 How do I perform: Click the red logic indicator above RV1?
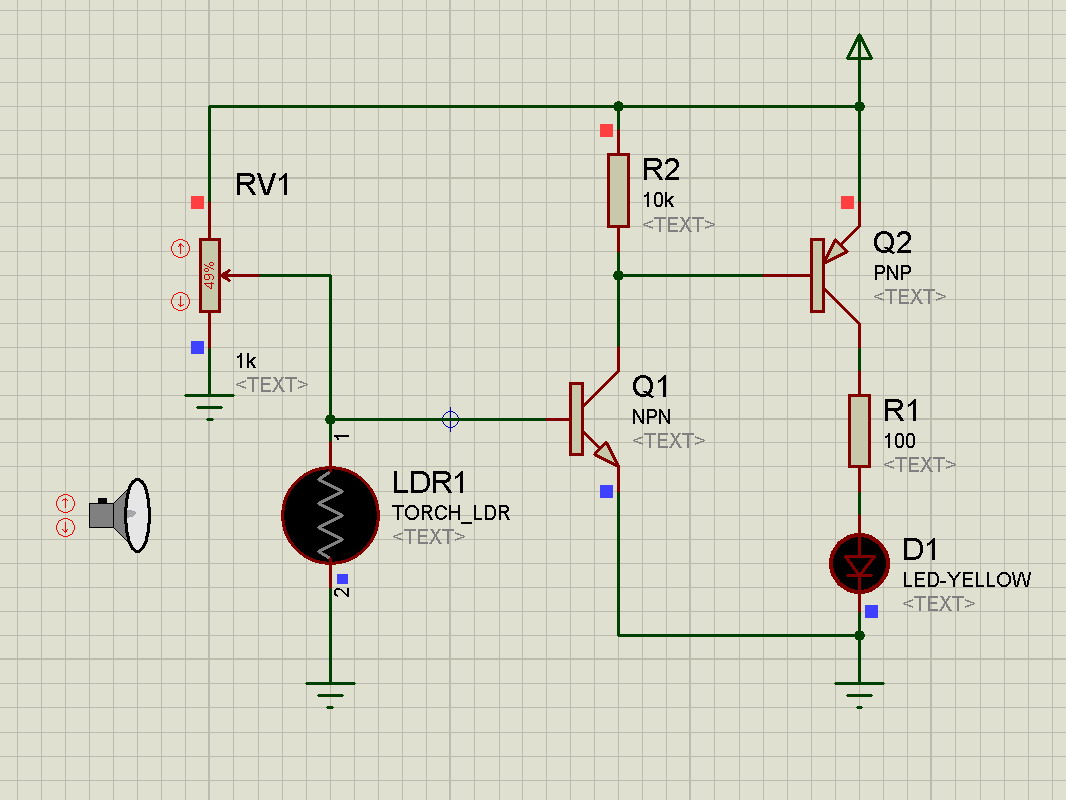pyautogui.click(x=198, y=203)
